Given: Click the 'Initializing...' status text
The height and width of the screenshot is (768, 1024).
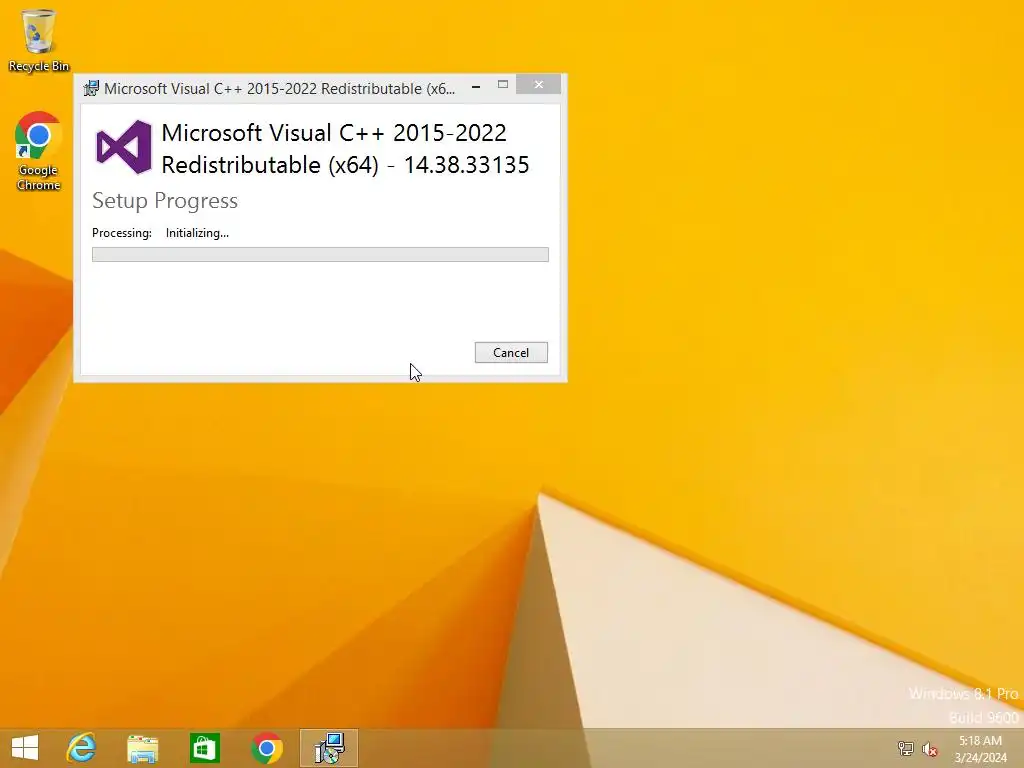Looking at the screenshot, I should click(197, 233).
